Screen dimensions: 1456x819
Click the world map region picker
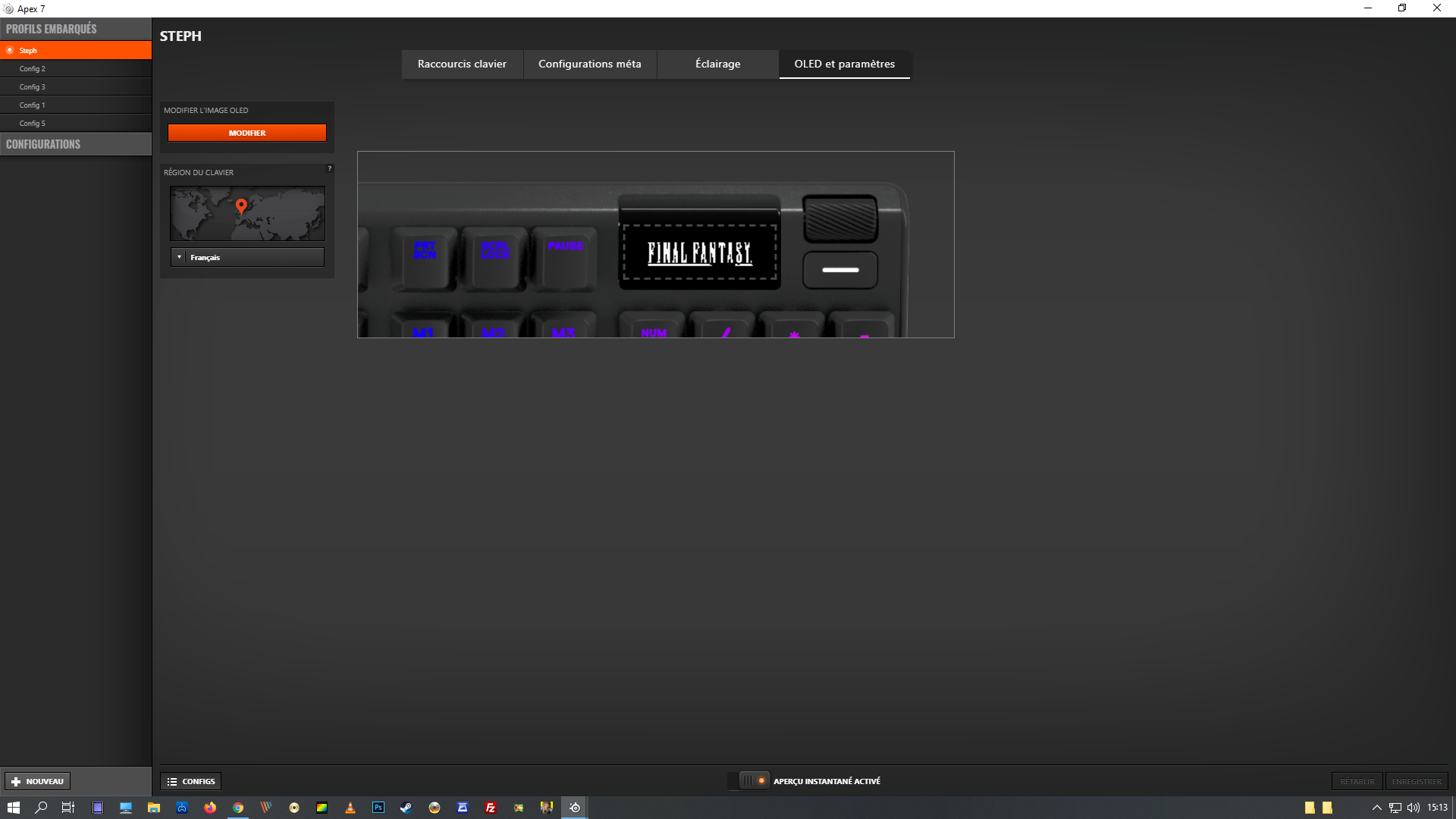click(x=247, y=214)
